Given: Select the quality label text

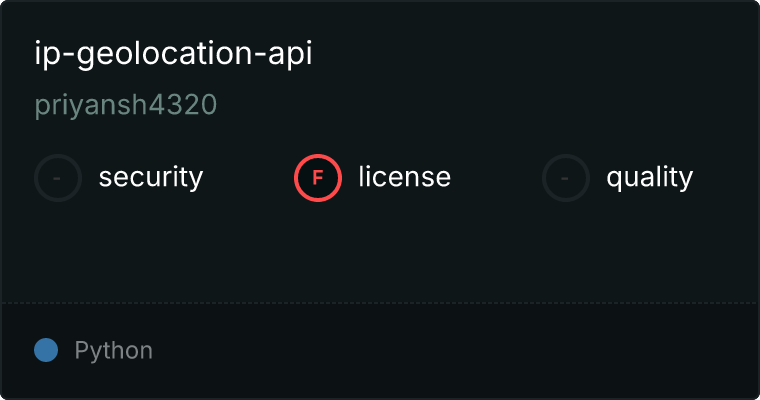Looking at the screenshot, I should (x=649, y=177).
